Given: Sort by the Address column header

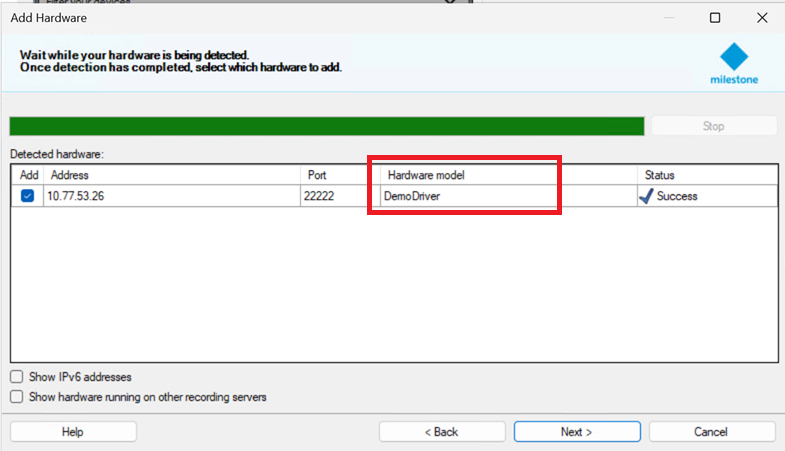Looking at the screenshot, I should click(172, 175).
